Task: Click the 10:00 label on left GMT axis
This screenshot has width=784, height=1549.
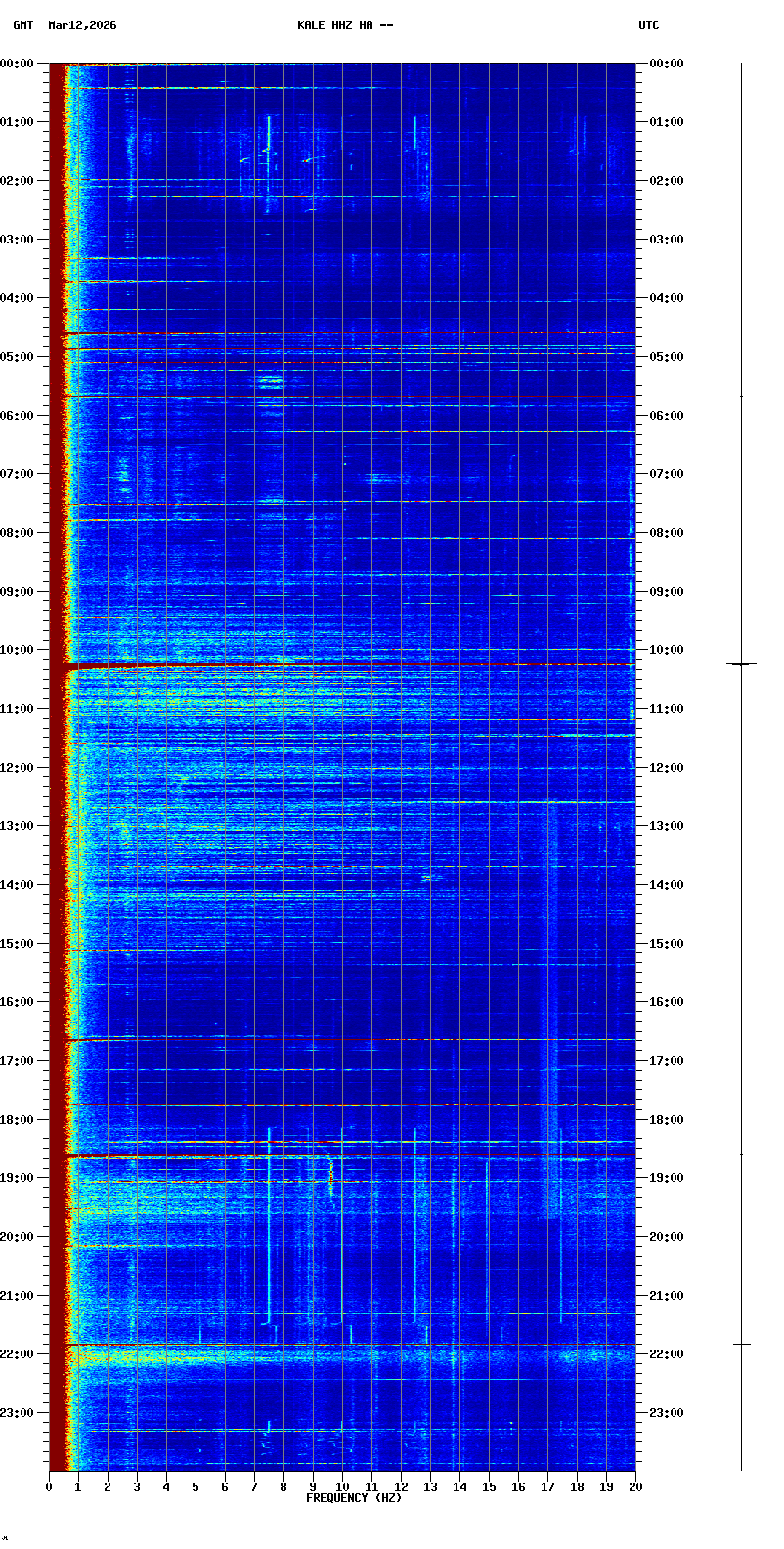Action: pos(18,650)
